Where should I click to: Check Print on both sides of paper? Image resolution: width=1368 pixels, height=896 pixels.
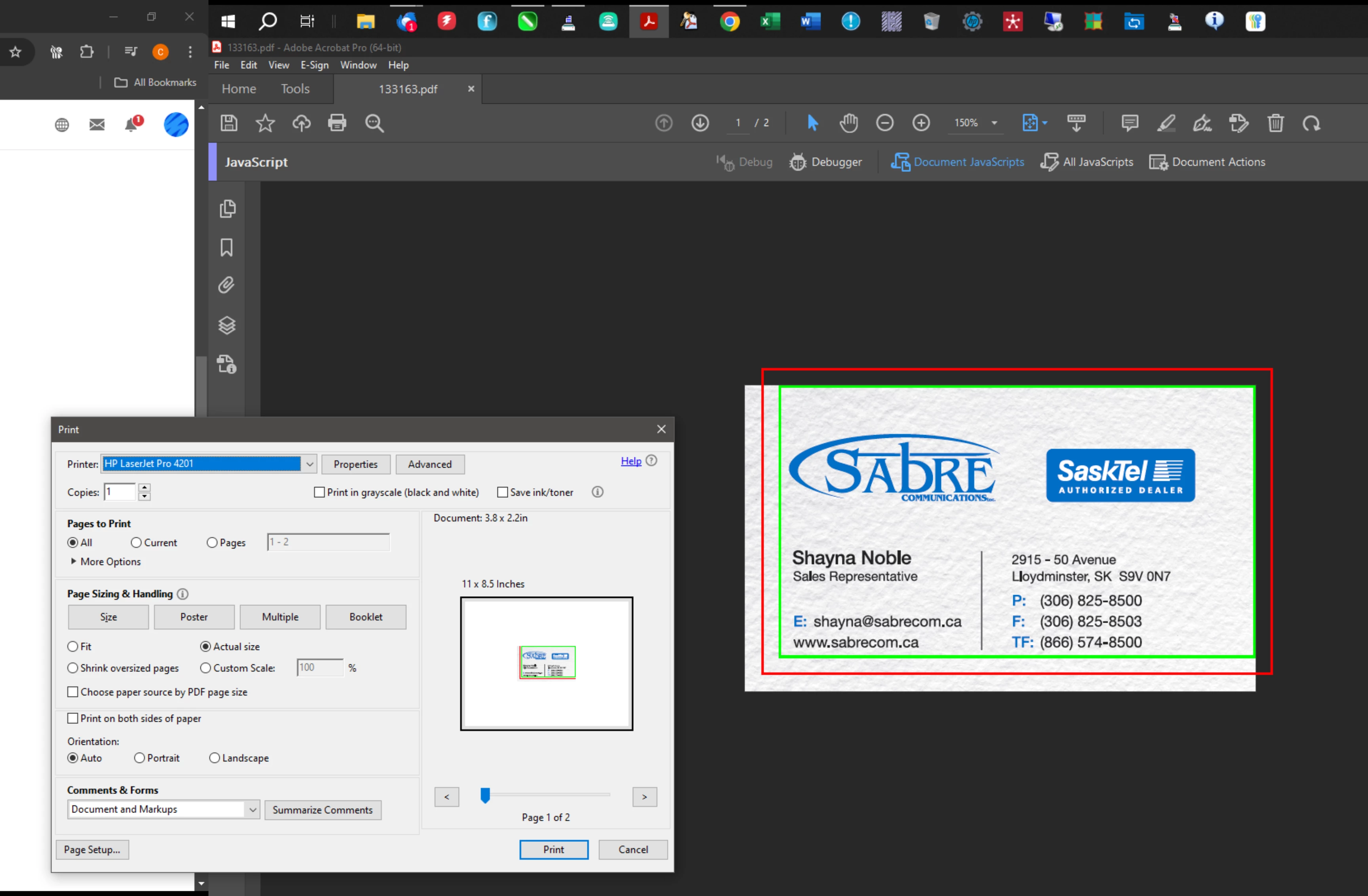click(x=73, y=718)
